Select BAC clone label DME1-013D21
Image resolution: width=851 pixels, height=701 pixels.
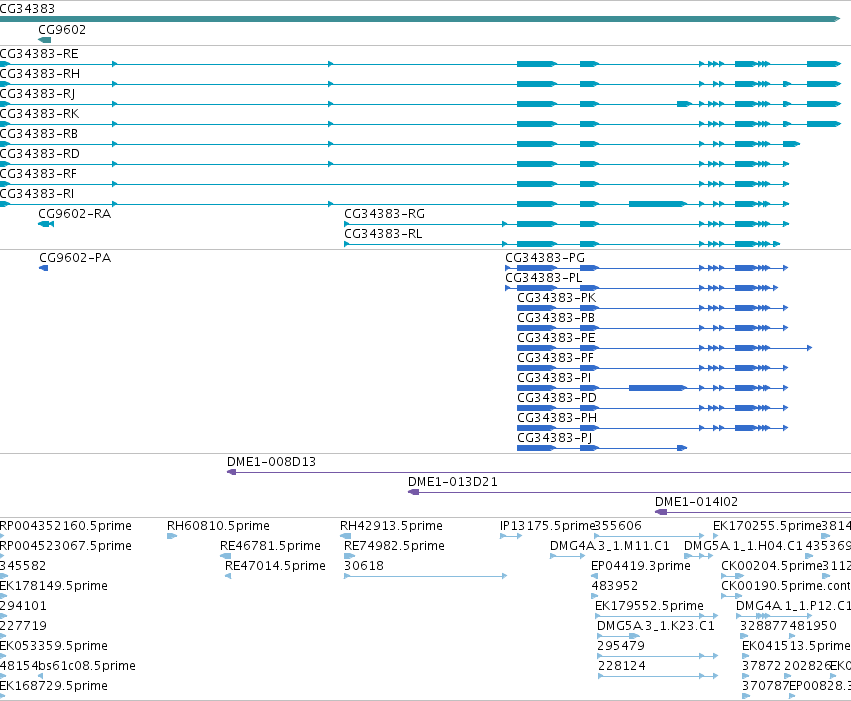453,482
